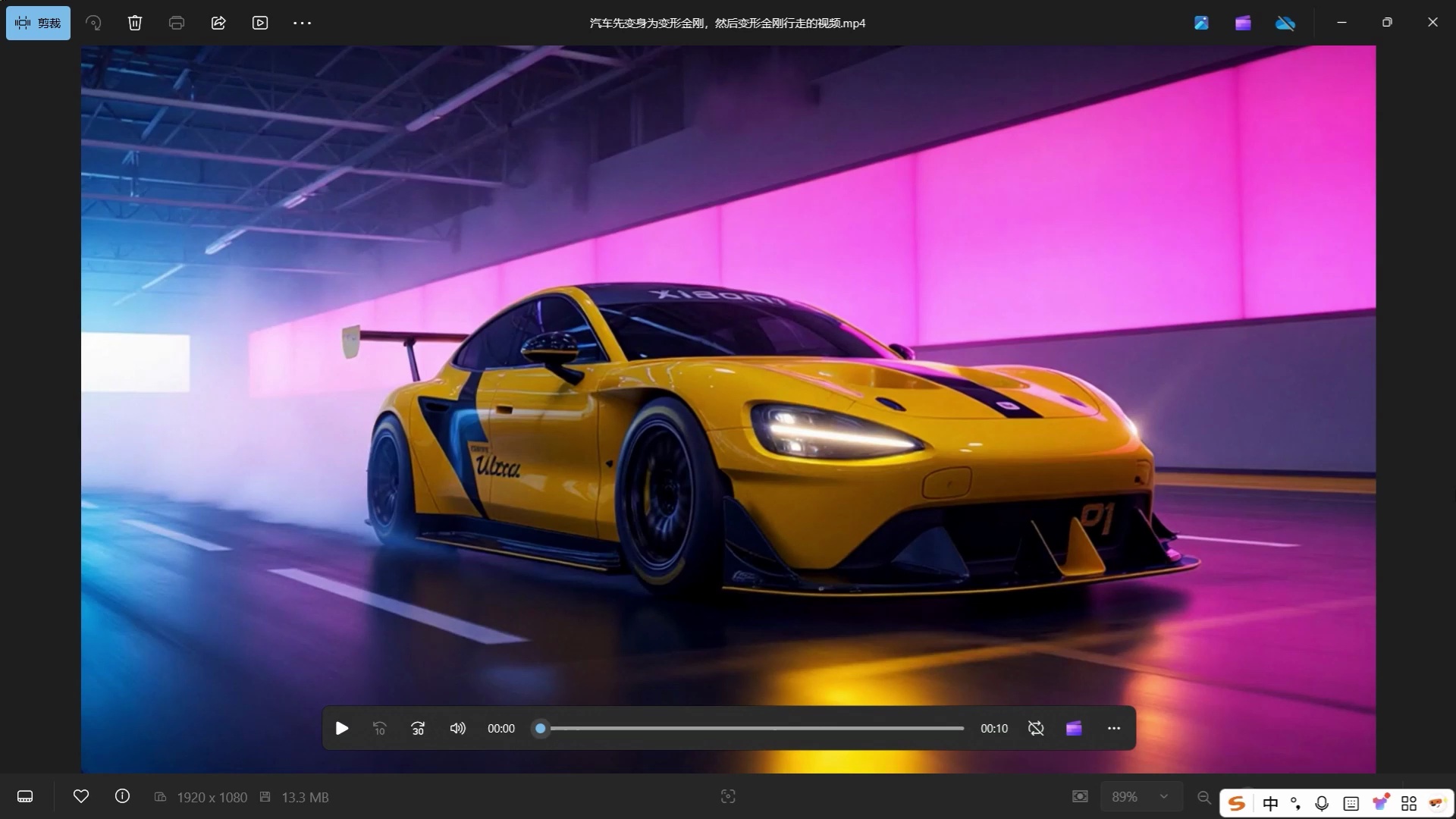The height and width of the screenshot is (819, 1456).
Task: Skip back 10 seconds
Action: pyautogui.click(x=380, y=729)
